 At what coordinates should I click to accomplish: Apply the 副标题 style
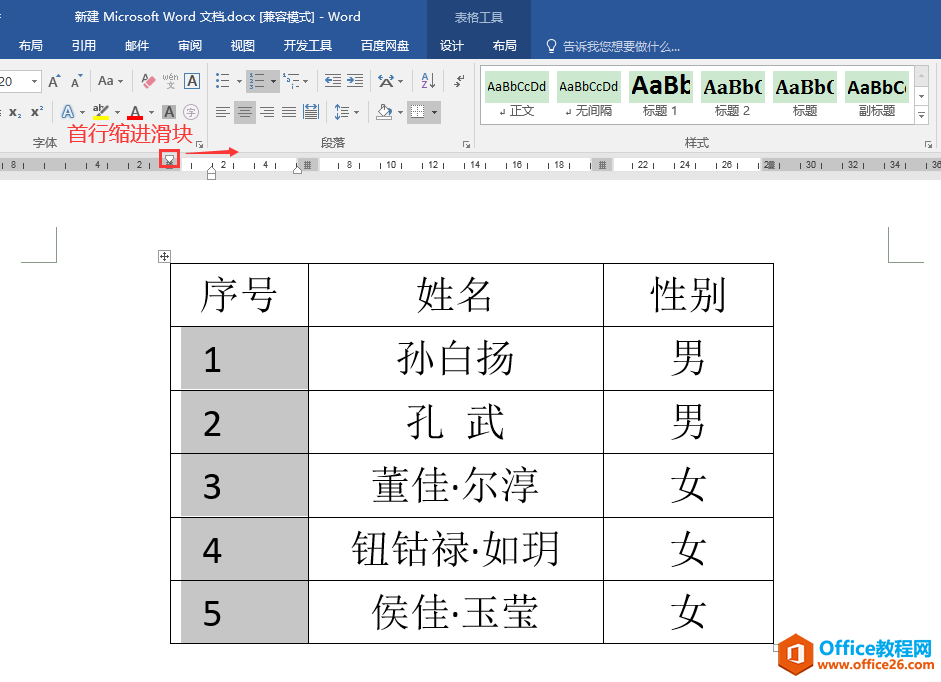pos(877,95)
